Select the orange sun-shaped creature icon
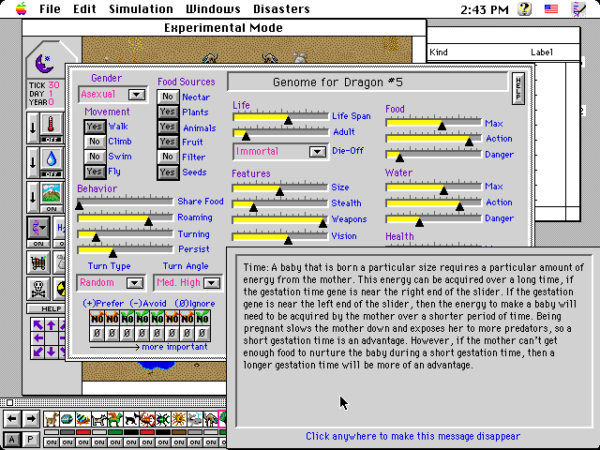This screenshot has height=450, width=600. [x=179, y=419]
